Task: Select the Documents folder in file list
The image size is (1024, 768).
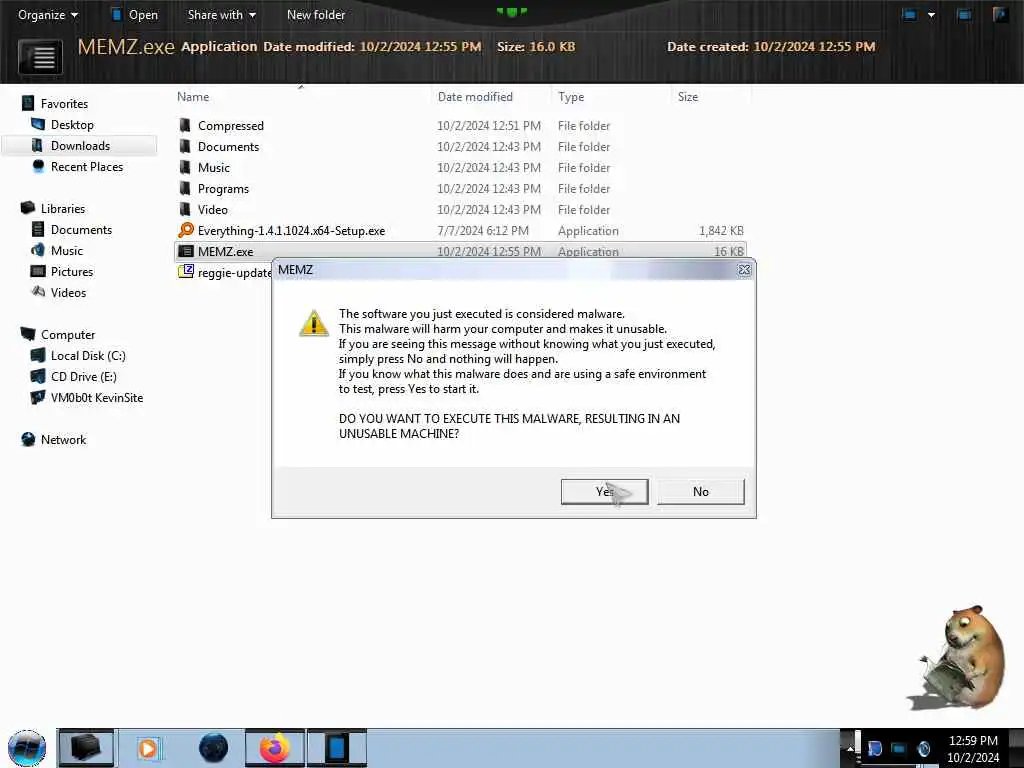Action: (228, 146)
